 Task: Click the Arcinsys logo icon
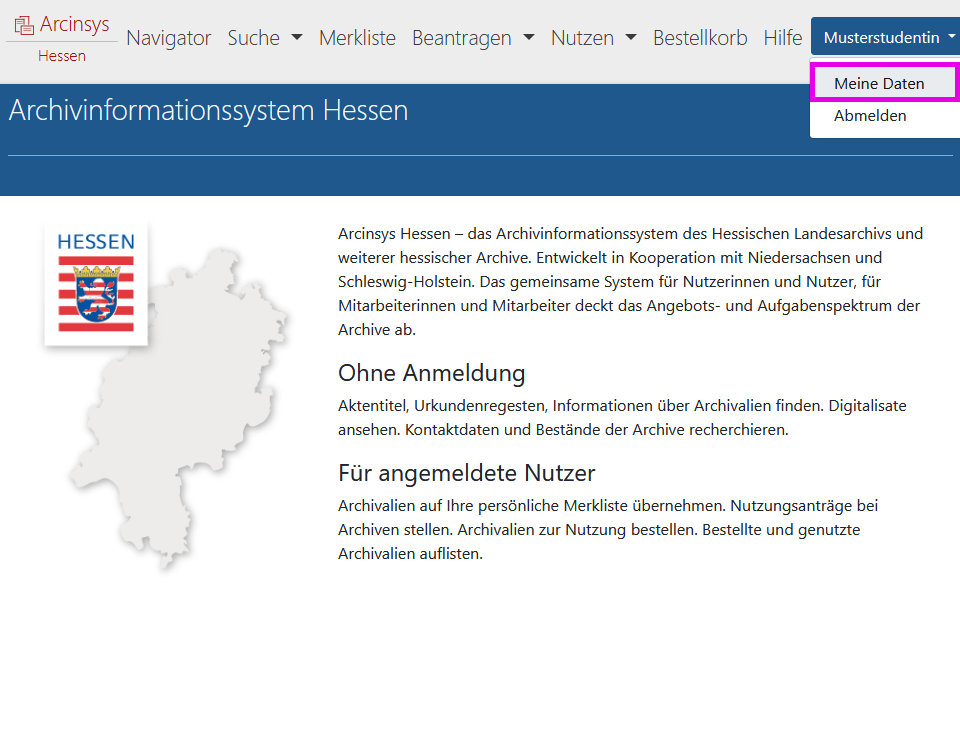point(24,25)
